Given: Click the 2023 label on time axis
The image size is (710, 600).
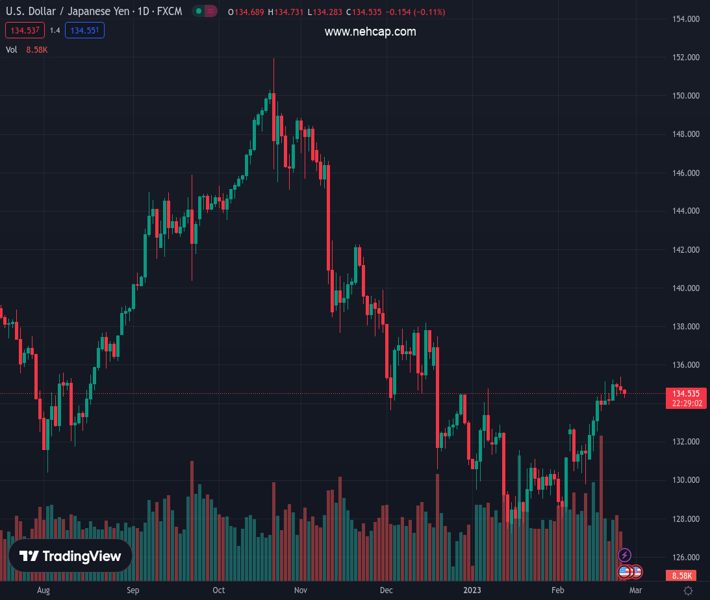Looking at the screenshot, I should coord(474,591).
